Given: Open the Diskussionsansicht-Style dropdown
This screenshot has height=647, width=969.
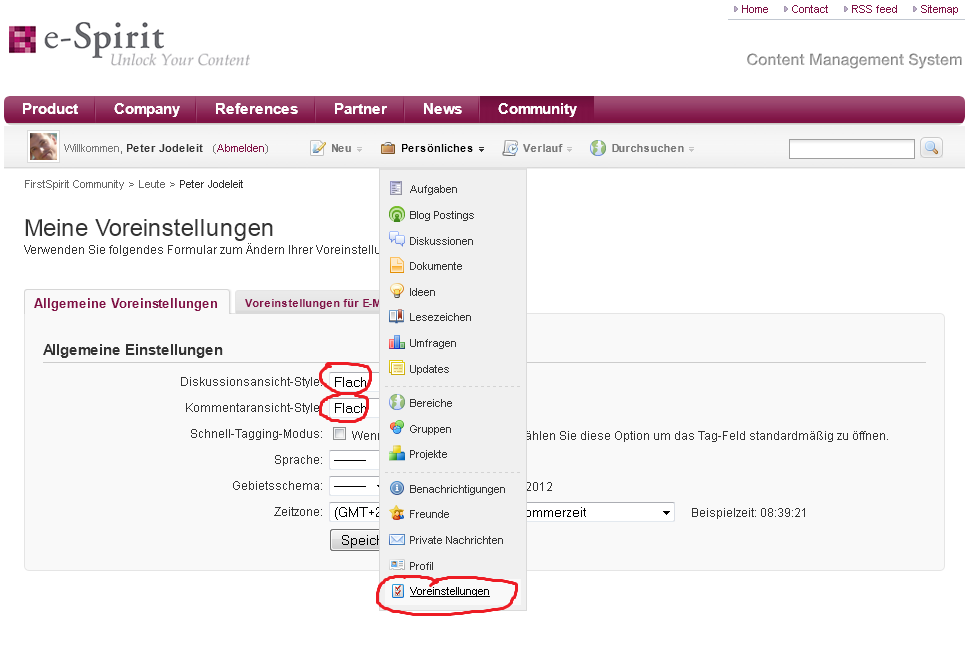Looking at the screenshot, I should [353, 382].
